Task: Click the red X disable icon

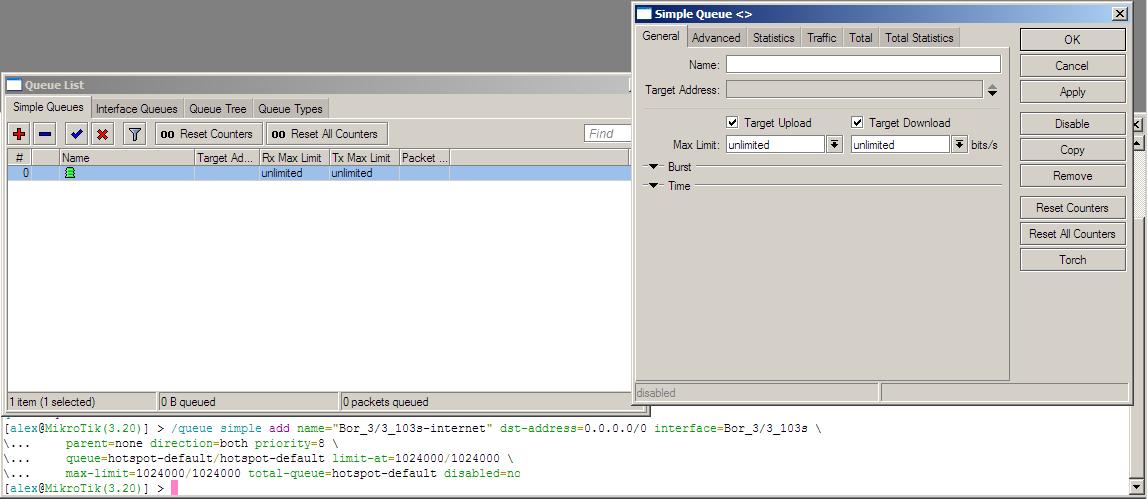Action: (102, 134)
